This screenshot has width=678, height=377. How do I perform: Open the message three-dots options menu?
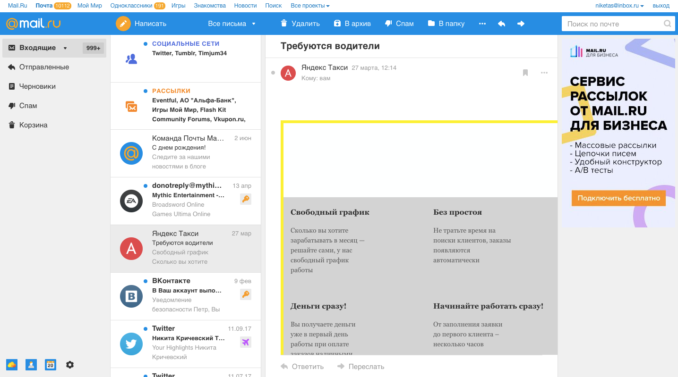[544, 73]
